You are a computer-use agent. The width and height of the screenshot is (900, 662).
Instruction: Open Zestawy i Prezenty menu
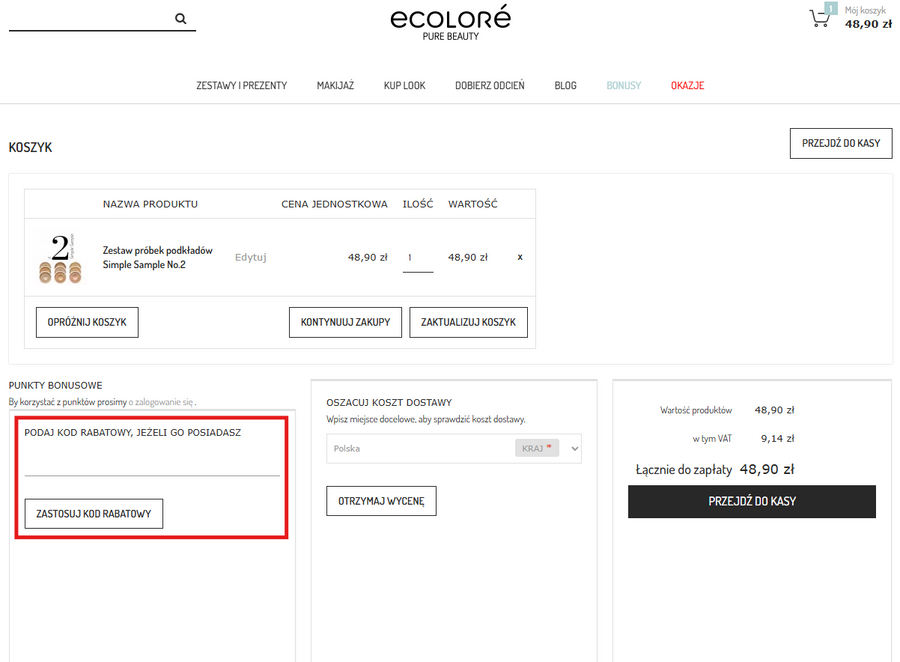[241, 86]
